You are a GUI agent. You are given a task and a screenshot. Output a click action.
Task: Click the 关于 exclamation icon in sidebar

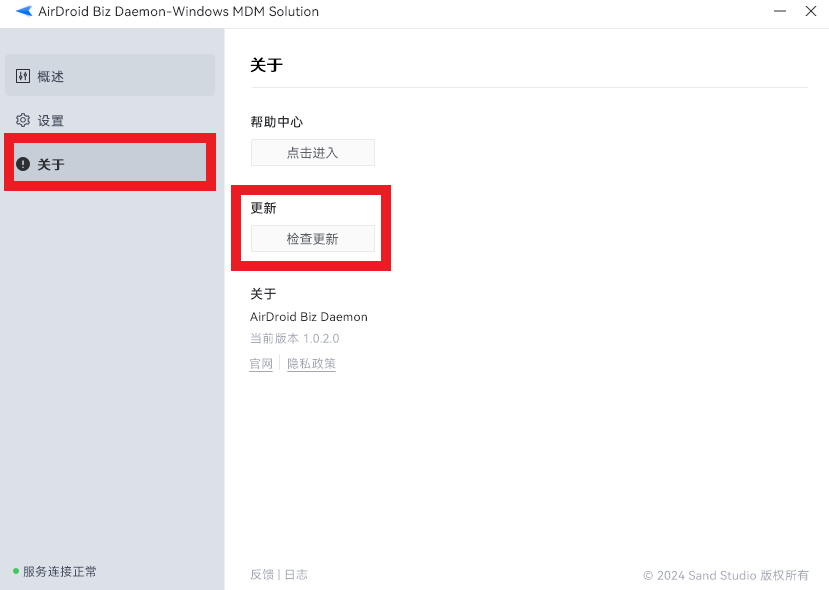click(23, 164)
